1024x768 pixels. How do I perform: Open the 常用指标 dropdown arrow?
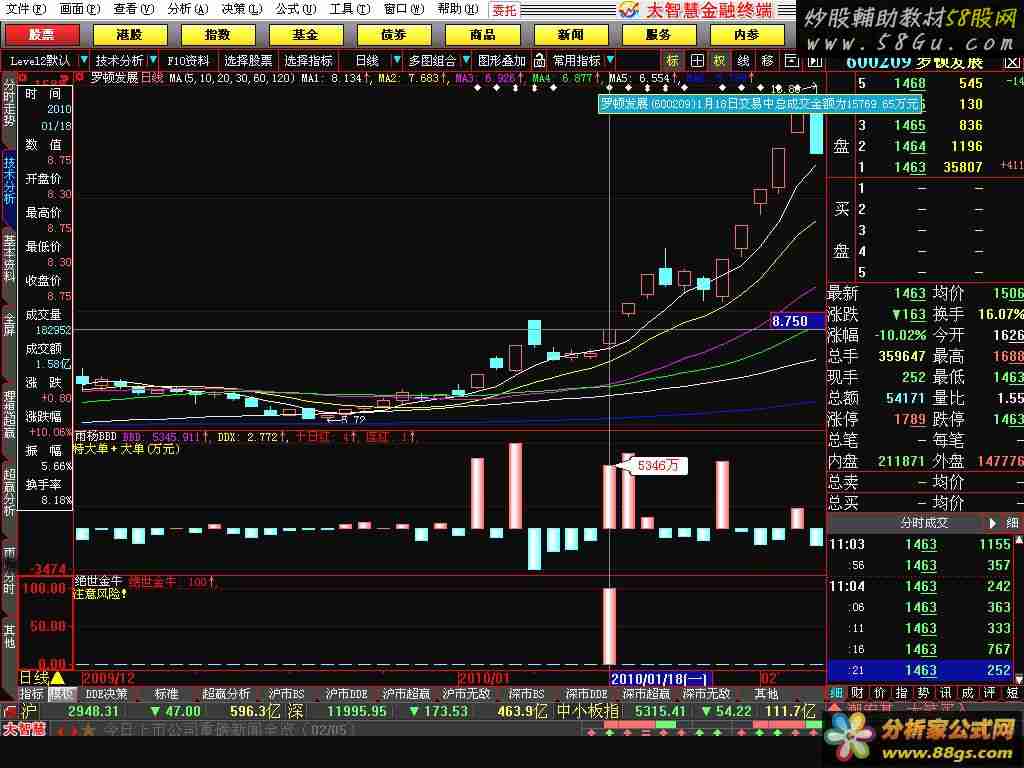[x=610, y=60]
